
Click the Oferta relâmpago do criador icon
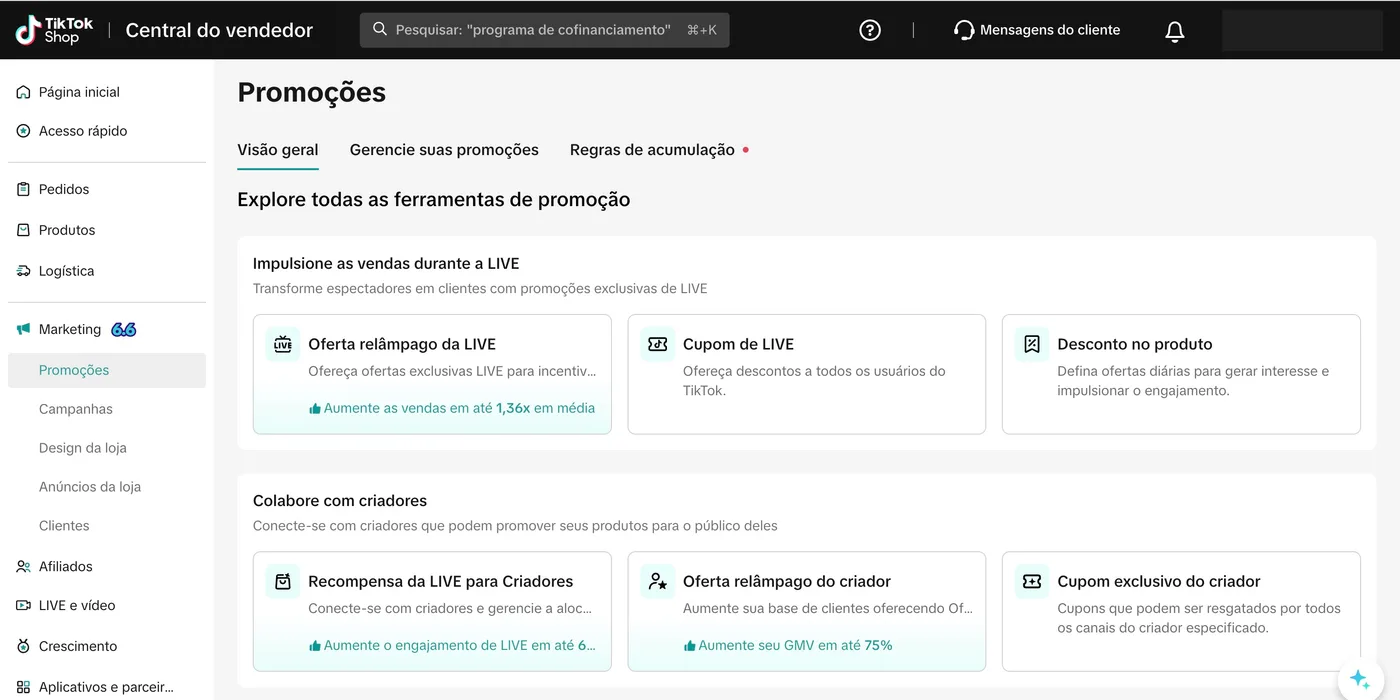(x=657, y=581)
